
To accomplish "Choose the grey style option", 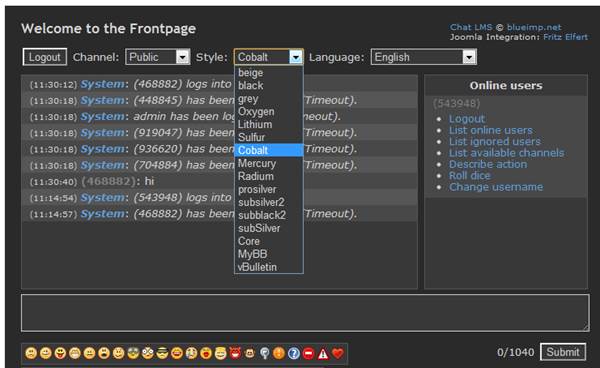I will point(269,99).
